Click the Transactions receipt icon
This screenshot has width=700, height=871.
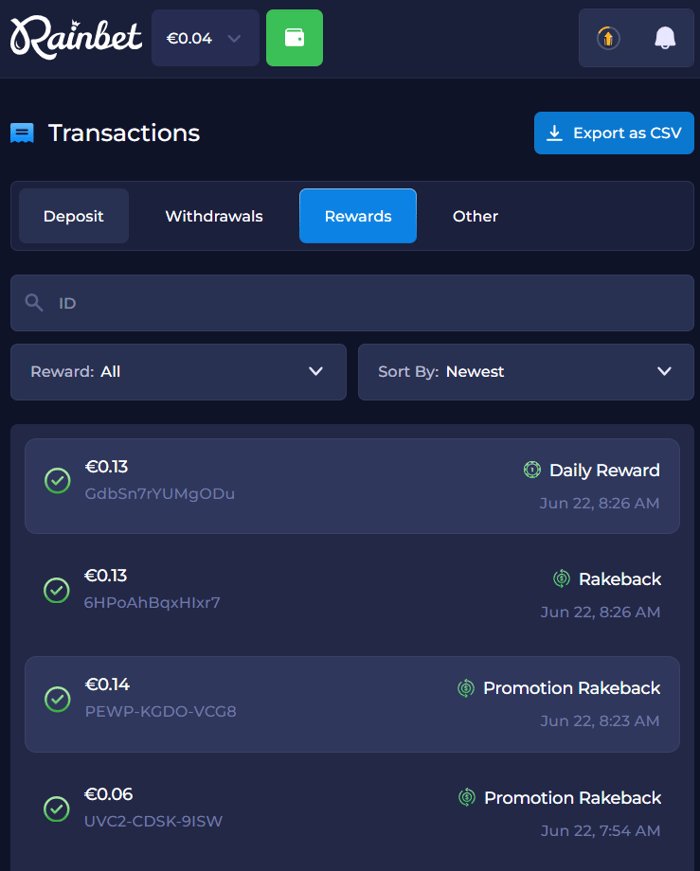tap(22, 133)
